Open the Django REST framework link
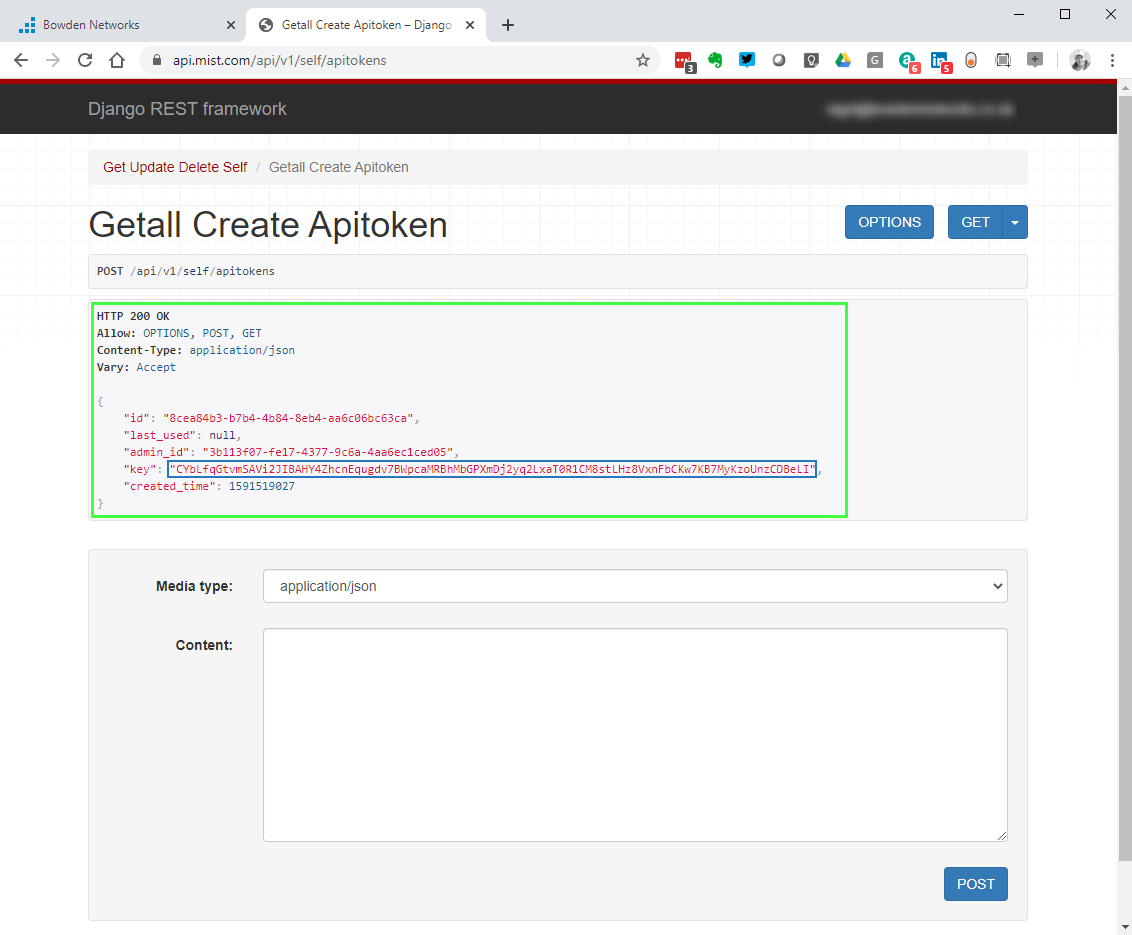 [187, 109]
